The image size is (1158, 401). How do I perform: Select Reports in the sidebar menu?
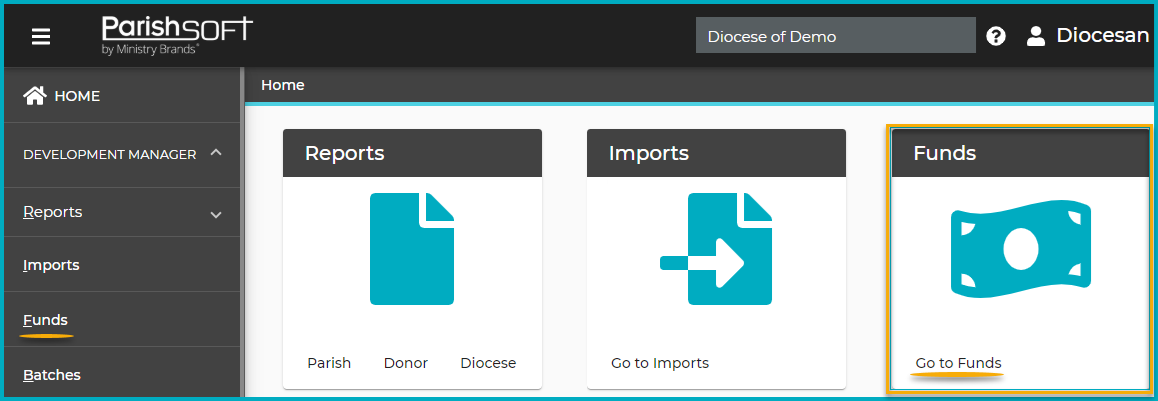pyautogui.click(x=52, y=212)
